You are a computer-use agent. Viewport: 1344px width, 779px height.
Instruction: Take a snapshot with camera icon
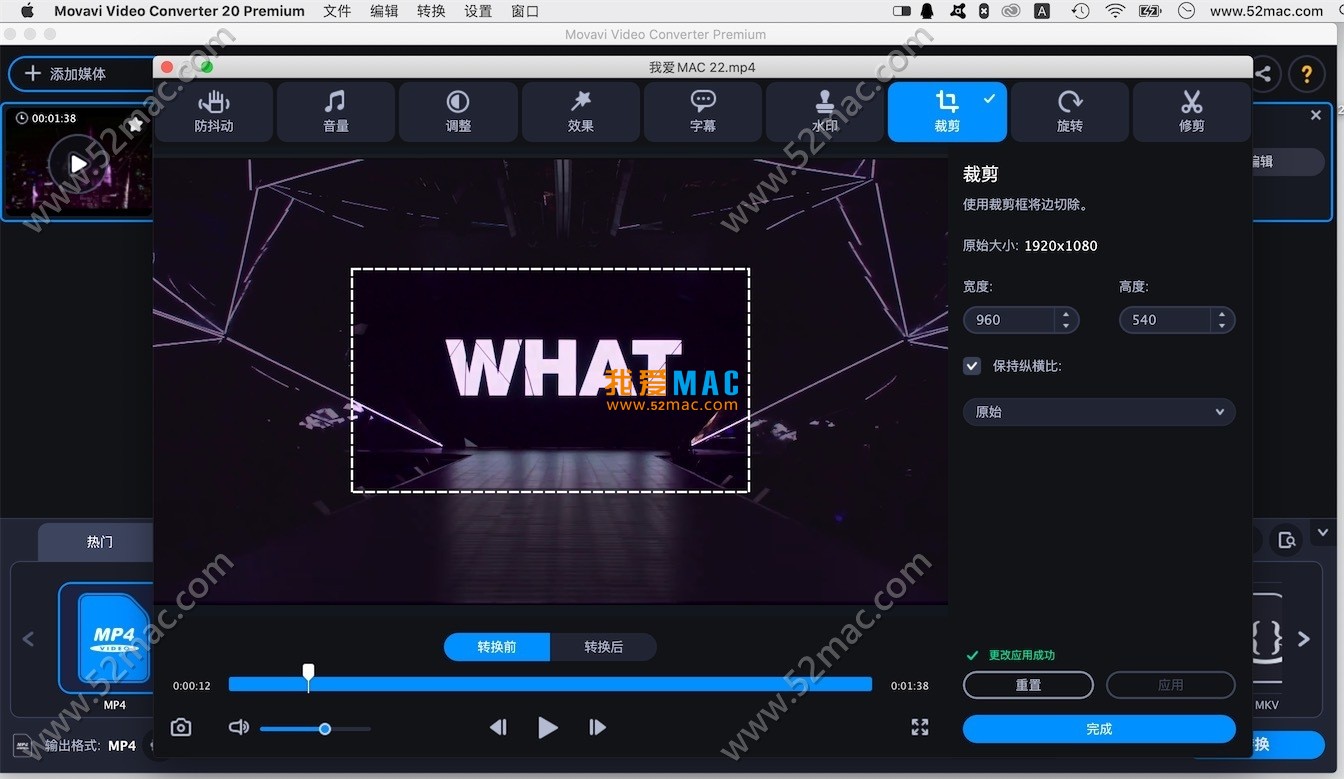(181, 727)
